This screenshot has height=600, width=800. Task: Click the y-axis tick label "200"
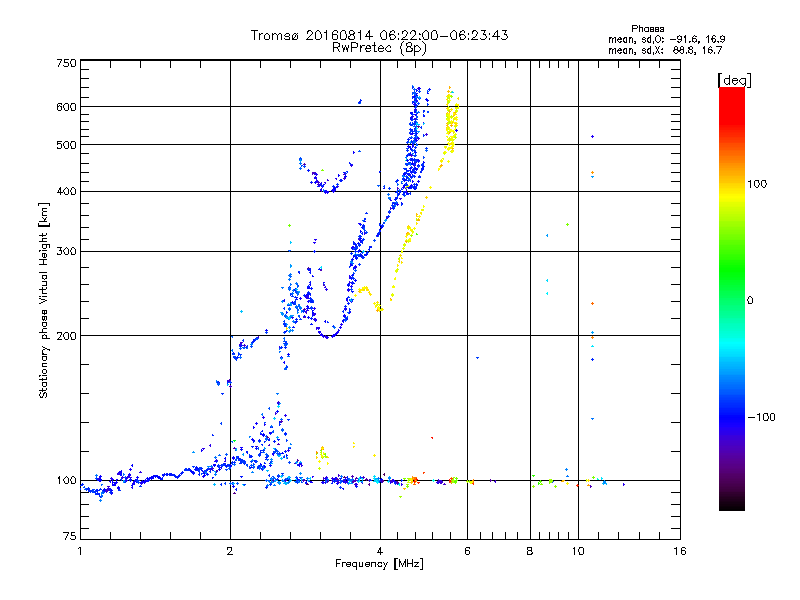(67, 336)
